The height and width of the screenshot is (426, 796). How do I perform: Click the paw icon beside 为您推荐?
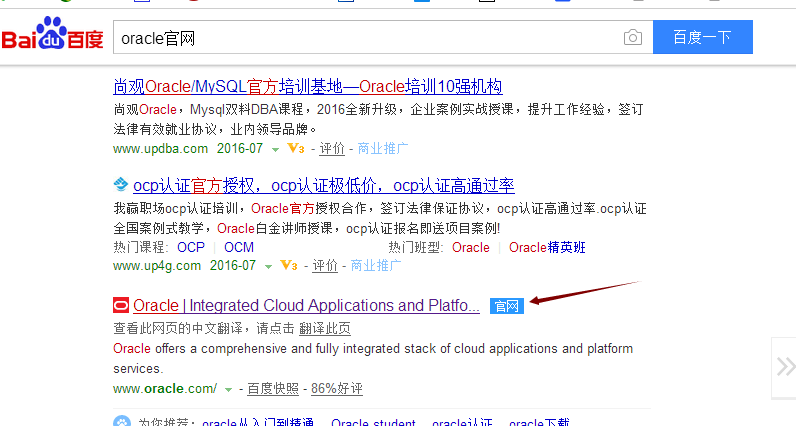click(x=121, y=422)
